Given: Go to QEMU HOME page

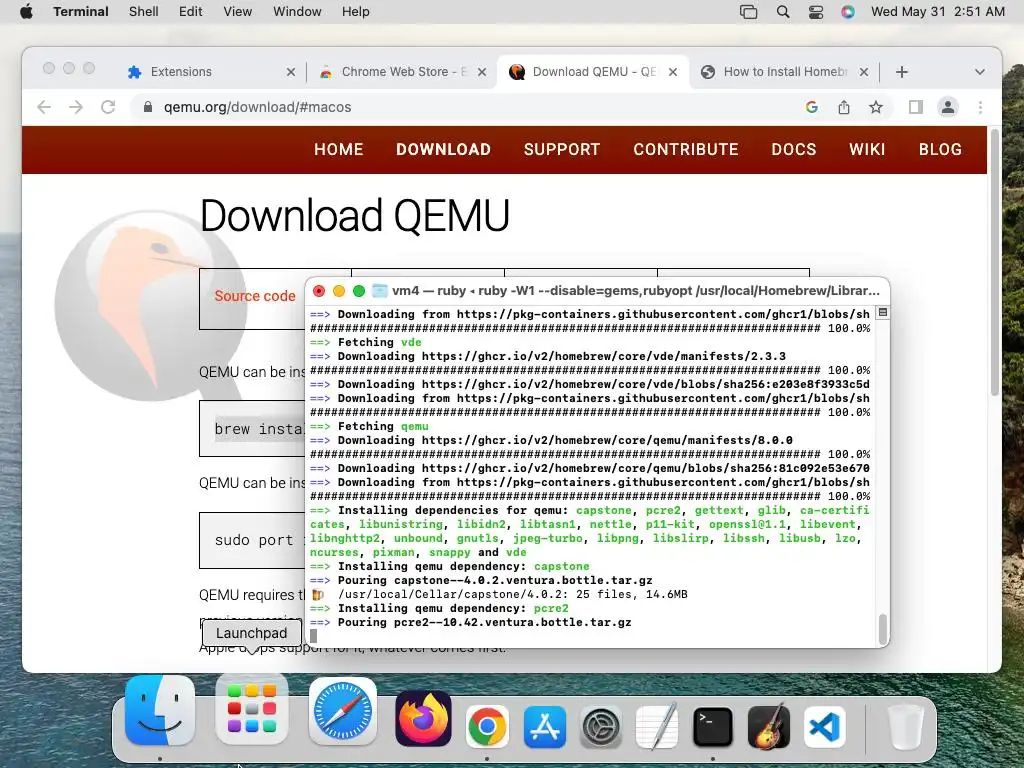Looking at the screenshot, I should point(338,150).
